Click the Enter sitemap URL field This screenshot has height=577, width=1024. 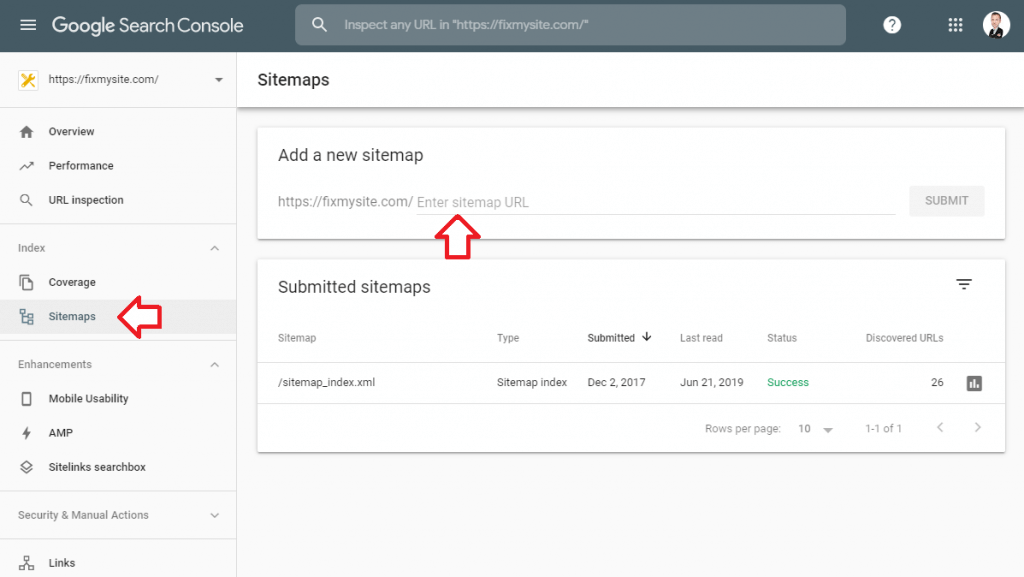pyautogui.click(x=656, y=202)
